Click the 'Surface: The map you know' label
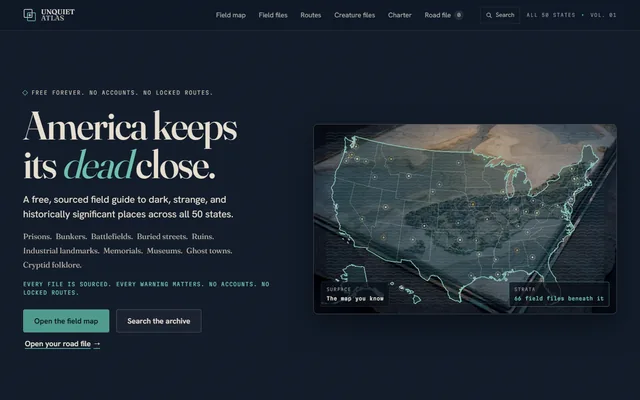The width and height of the screenshot is (640, 400). [355, 294]
